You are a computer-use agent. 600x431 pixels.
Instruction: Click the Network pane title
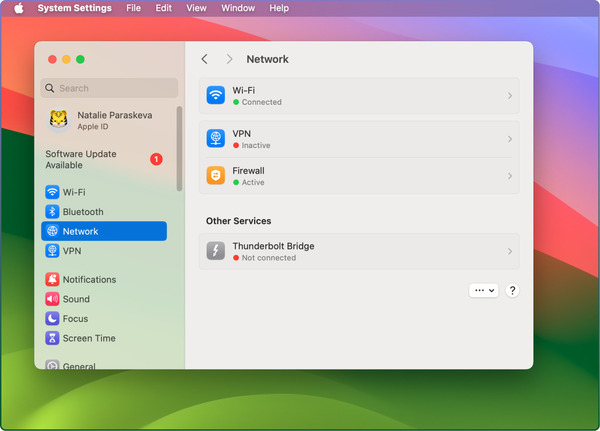[267, 59]
